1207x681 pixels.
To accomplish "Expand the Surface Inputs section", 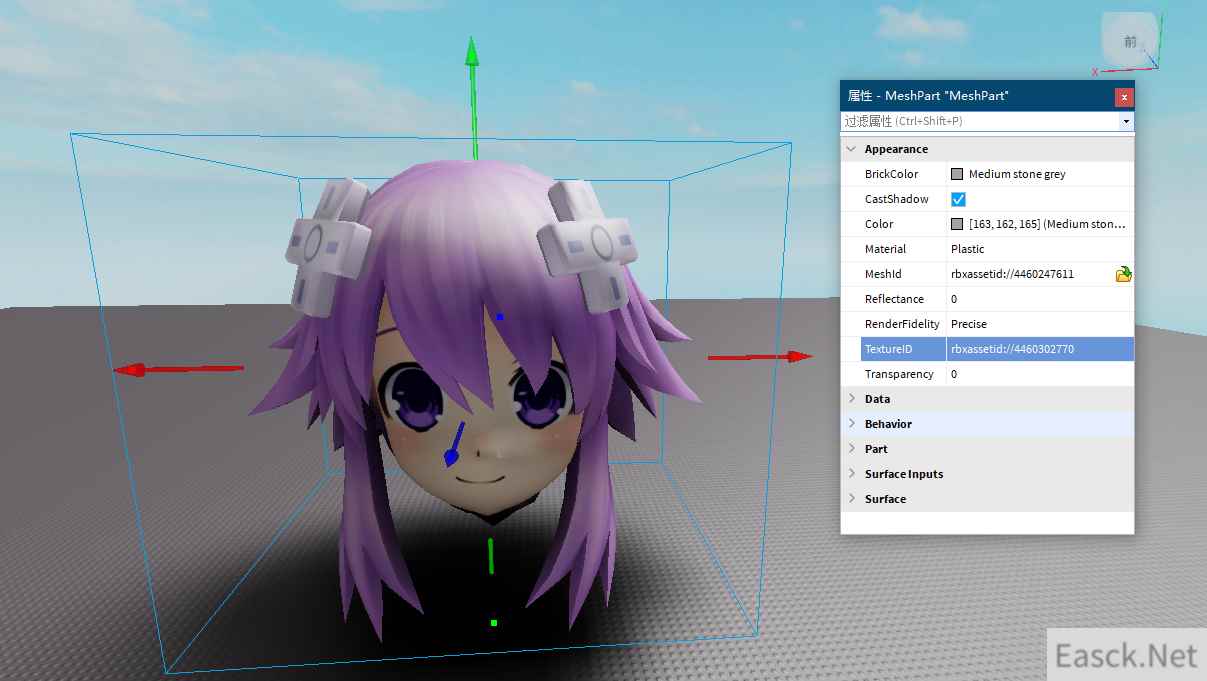I will [851, 474].
